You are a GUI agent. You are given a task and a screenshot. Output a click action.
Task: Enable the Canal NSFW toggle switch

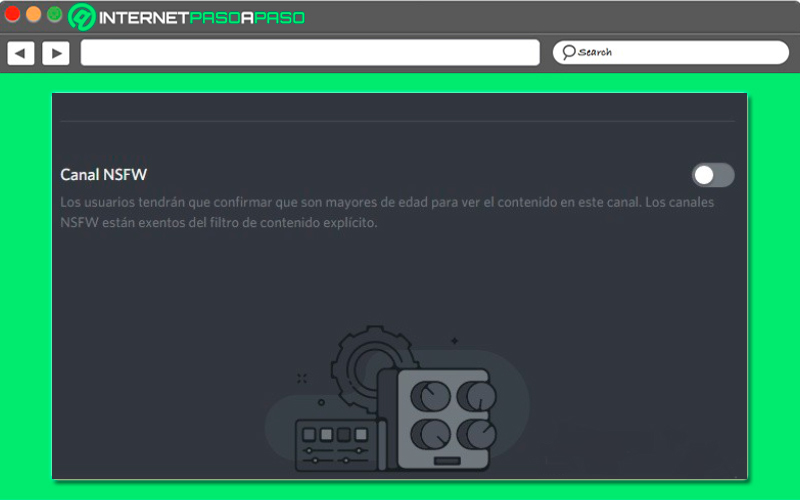click(x=713, y=175)
